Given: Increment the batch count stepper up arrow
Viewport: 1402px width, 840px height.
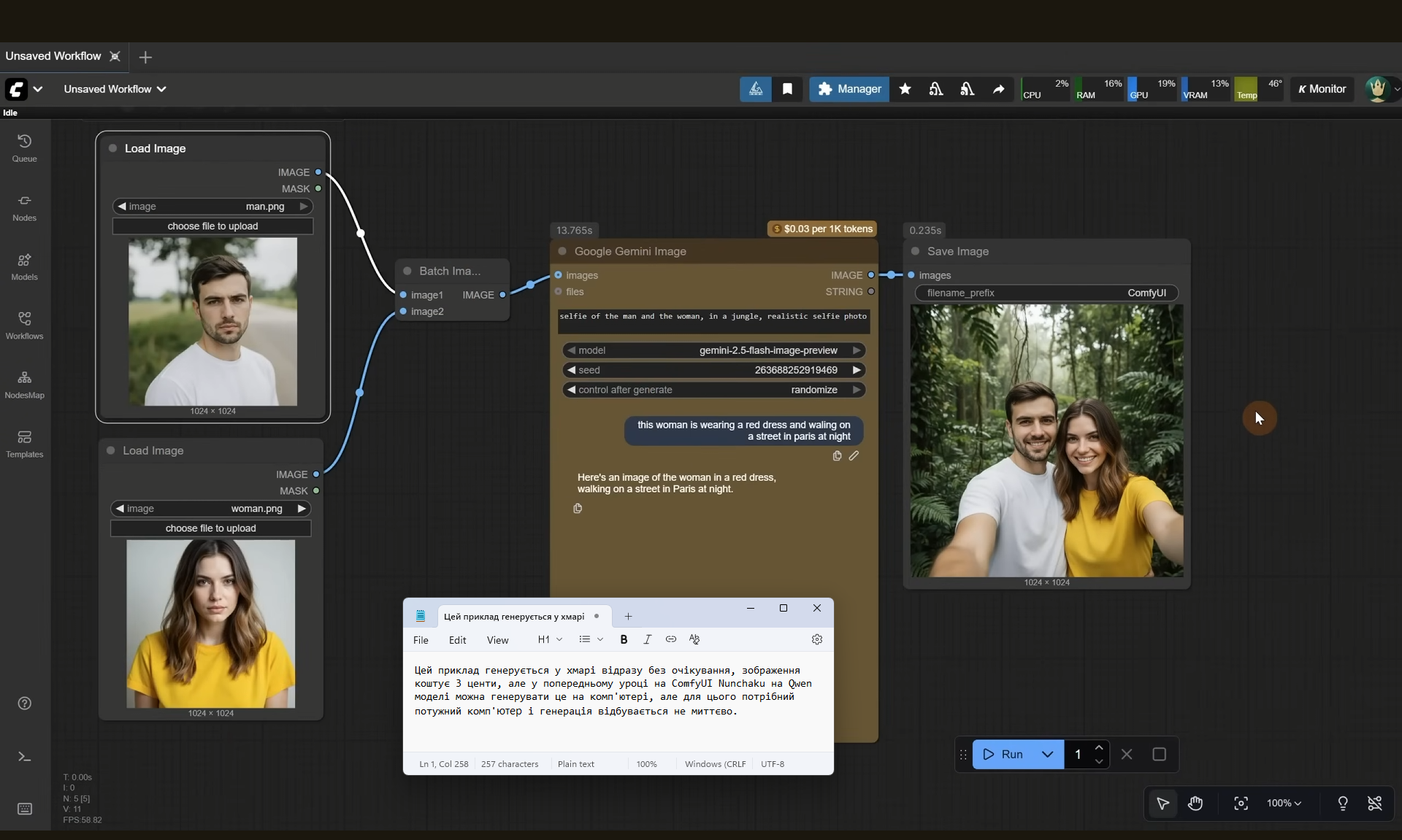Looking at the screenshot, I should click(x=1098, y=748).
